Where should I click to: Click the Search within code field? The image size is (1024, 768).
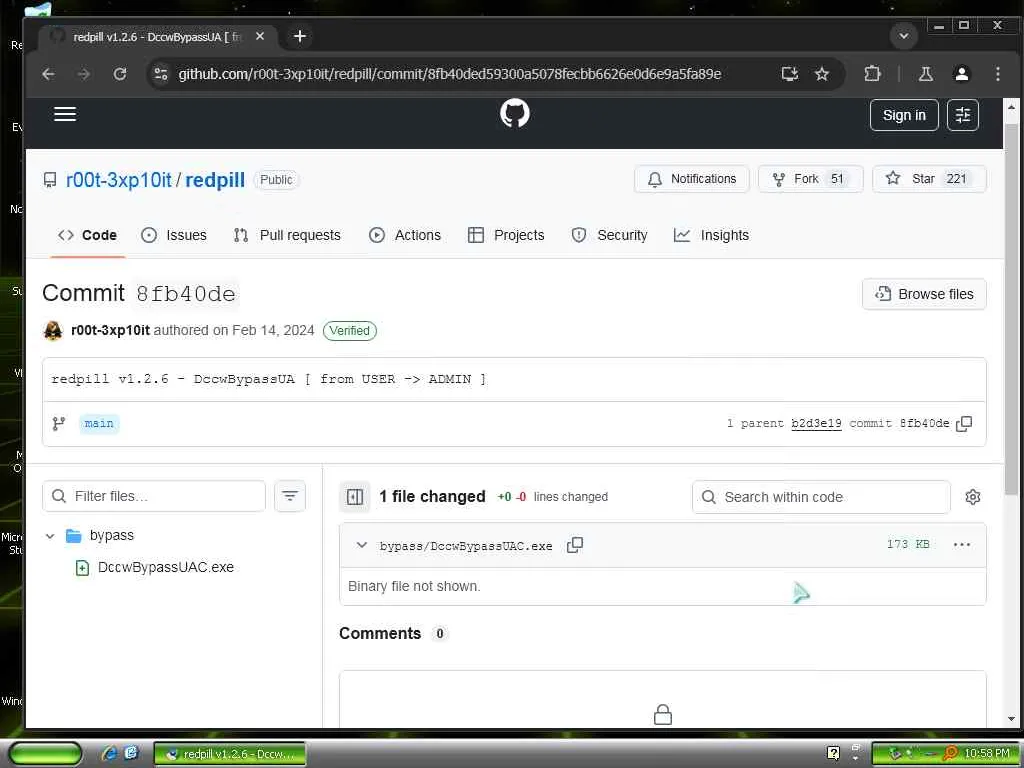click(x=821, y=497)
